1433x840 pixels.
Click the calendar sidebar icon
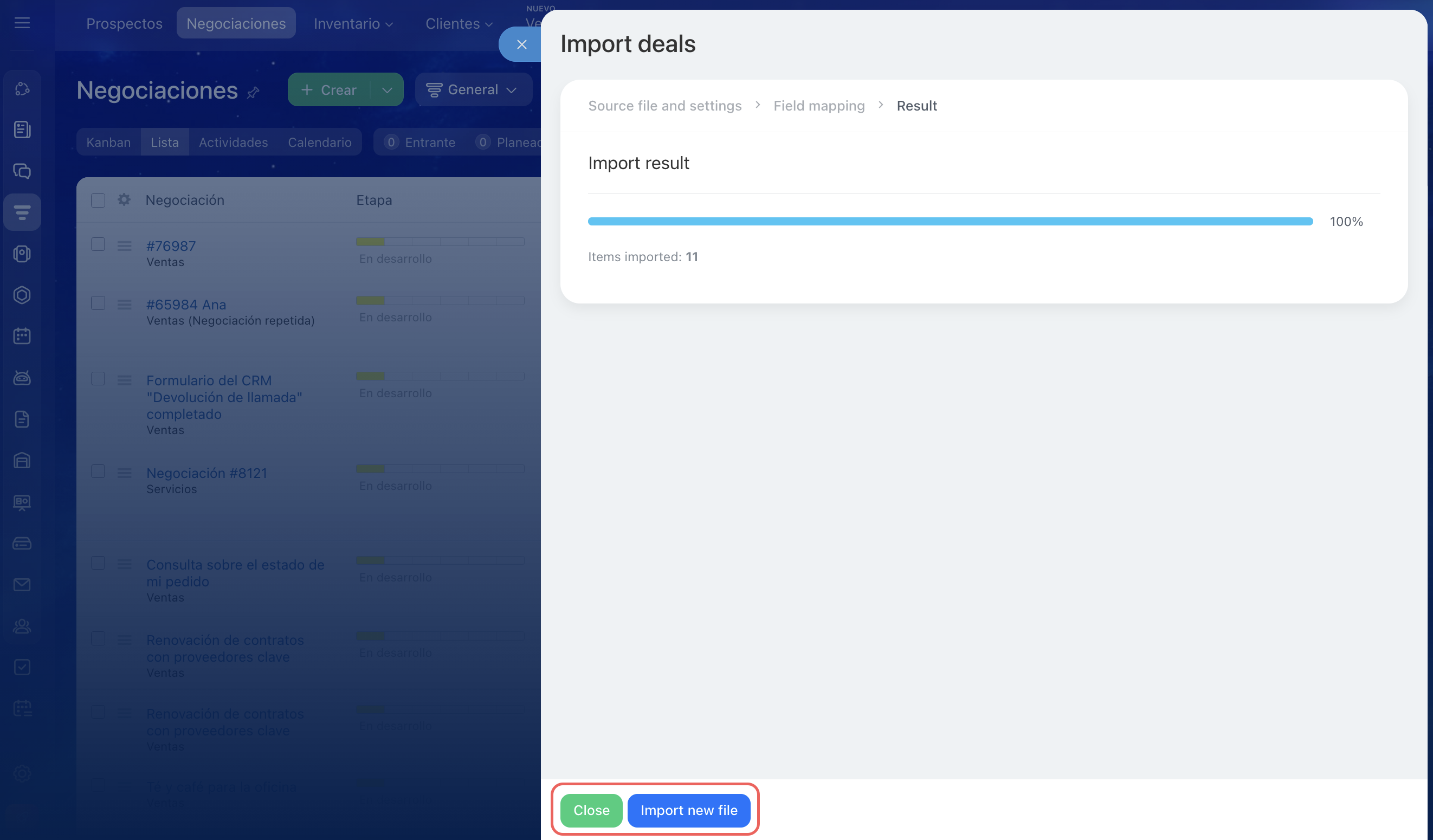pyautogui.click(x=22, y=336)
